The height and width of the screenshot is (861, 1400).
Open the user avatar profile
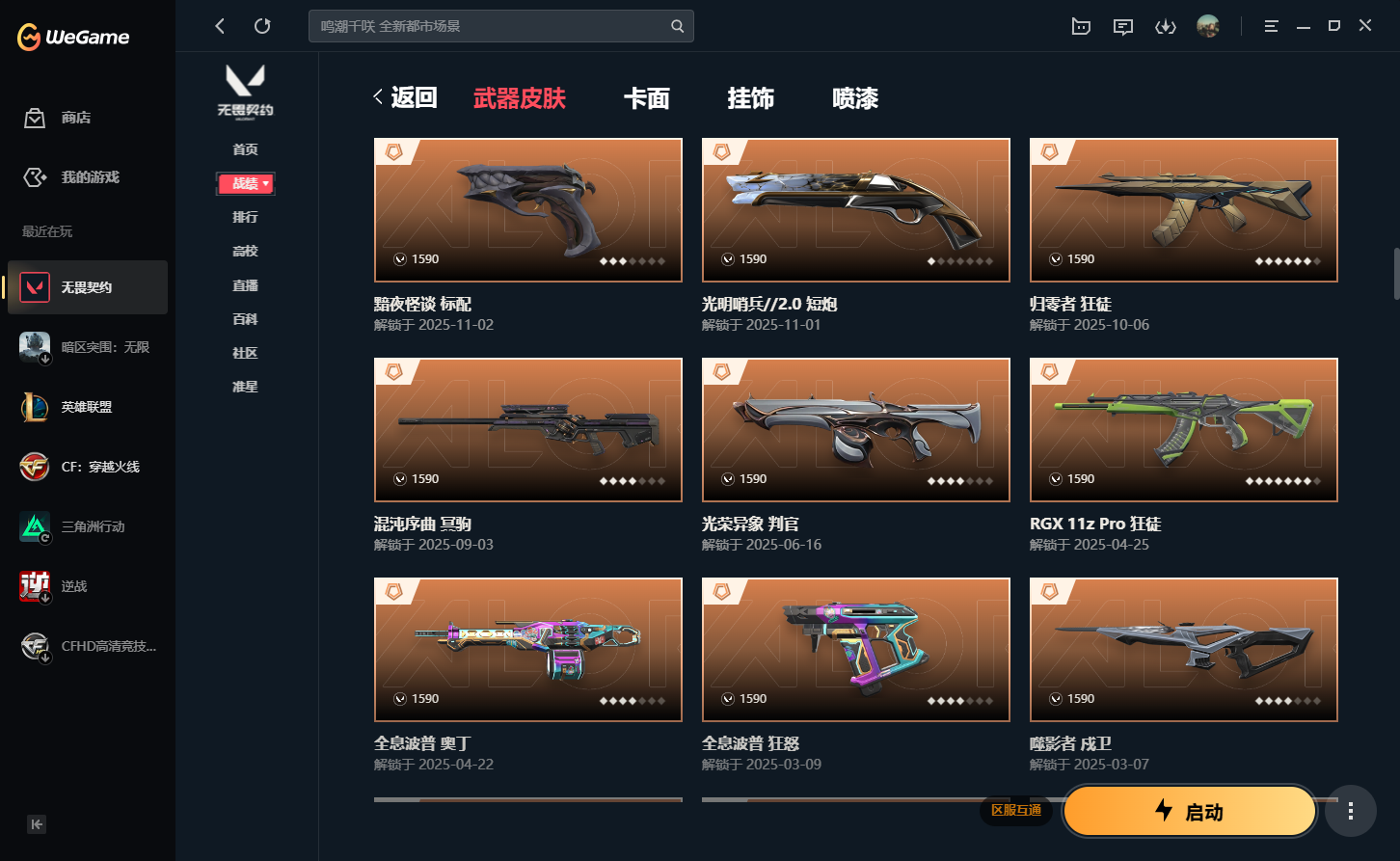coord(1208,26)
